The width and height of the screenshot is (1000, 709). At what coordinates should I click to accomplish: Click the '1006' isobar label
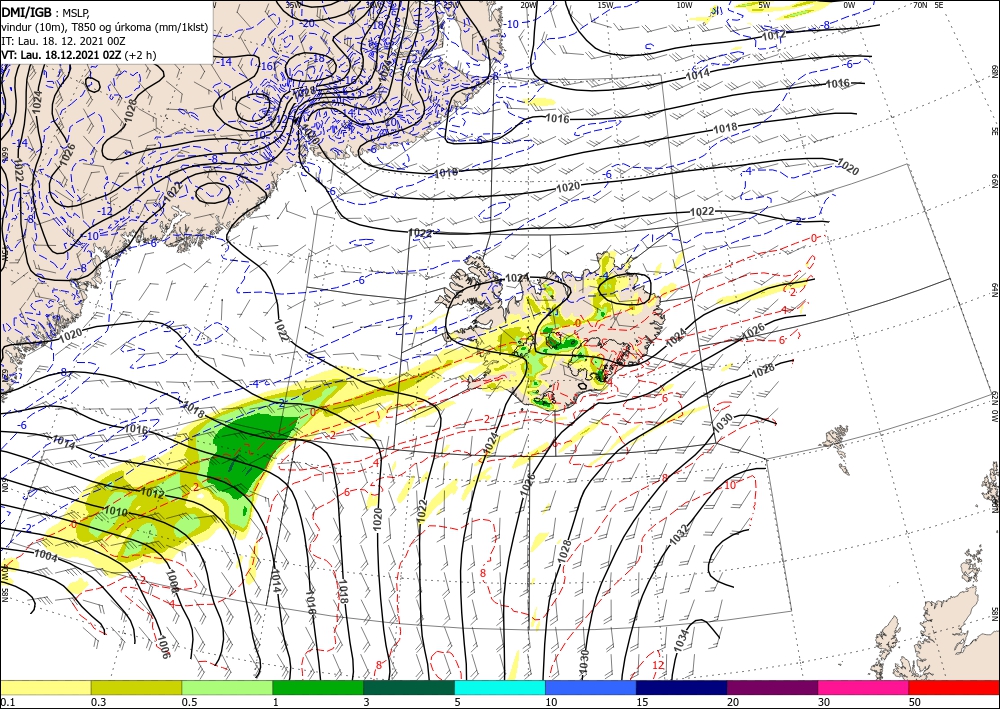point(163,647)
